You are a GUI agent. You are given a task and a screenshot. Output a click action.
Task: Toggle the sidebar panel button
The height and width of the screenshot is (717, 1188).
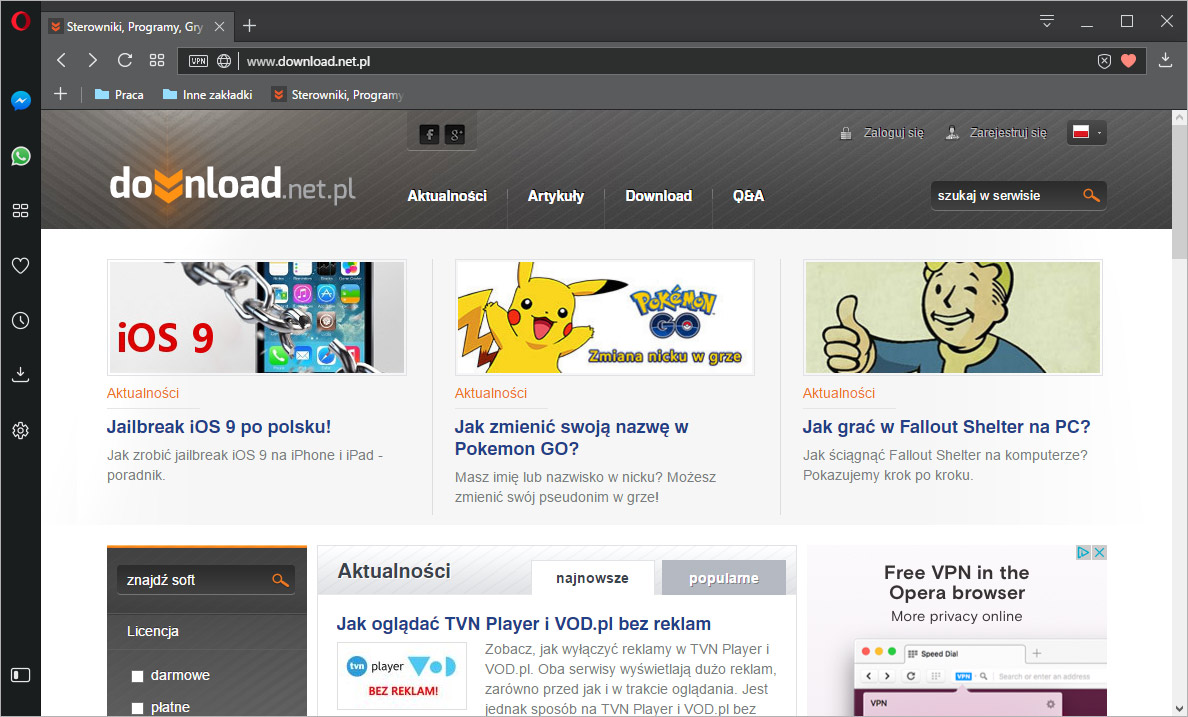click(x=20, y=675)
